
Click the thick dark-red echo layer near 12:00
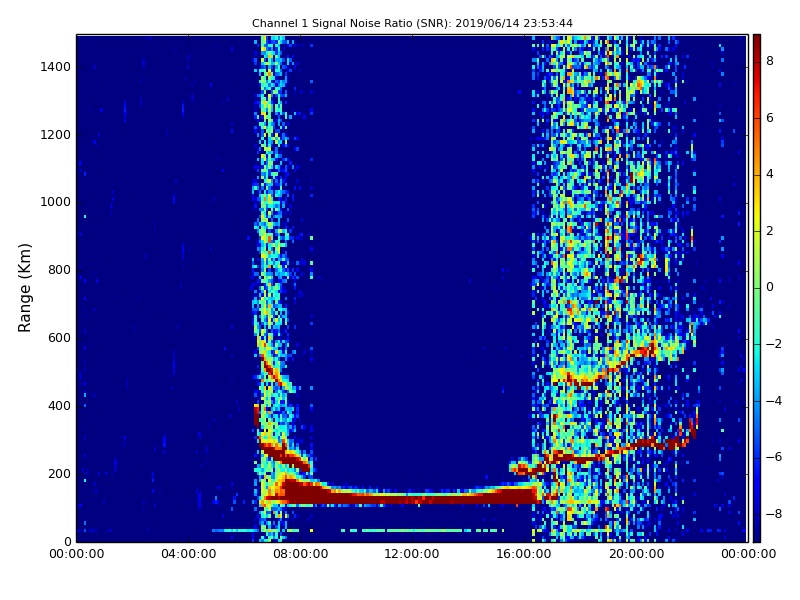[412, 498]
